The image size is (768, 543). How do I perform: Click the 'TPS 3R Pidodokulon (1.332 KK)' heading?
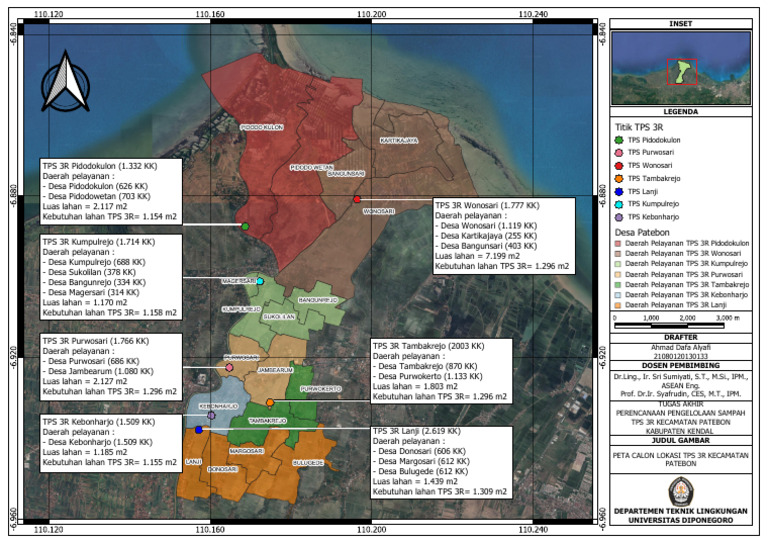(100, 166)
